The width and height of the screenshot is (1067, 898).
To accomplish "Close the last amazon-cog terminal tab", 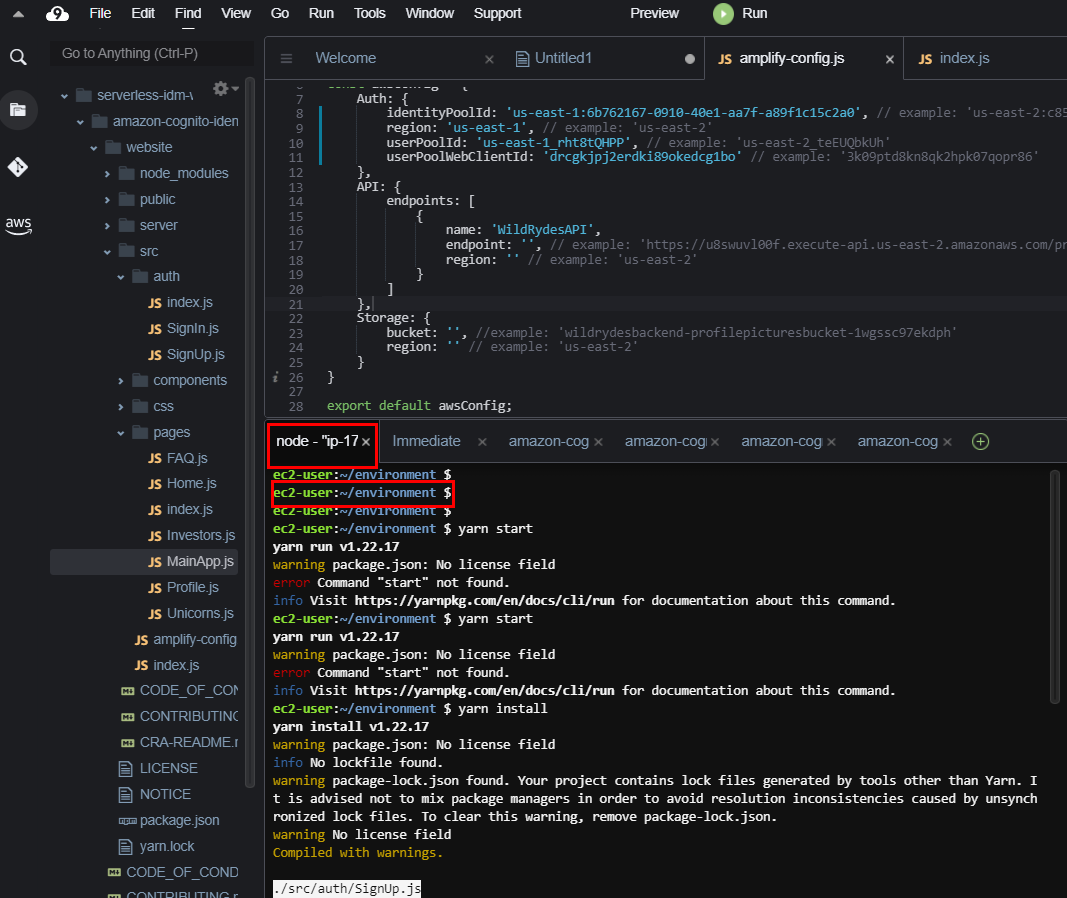I will 947,442.
